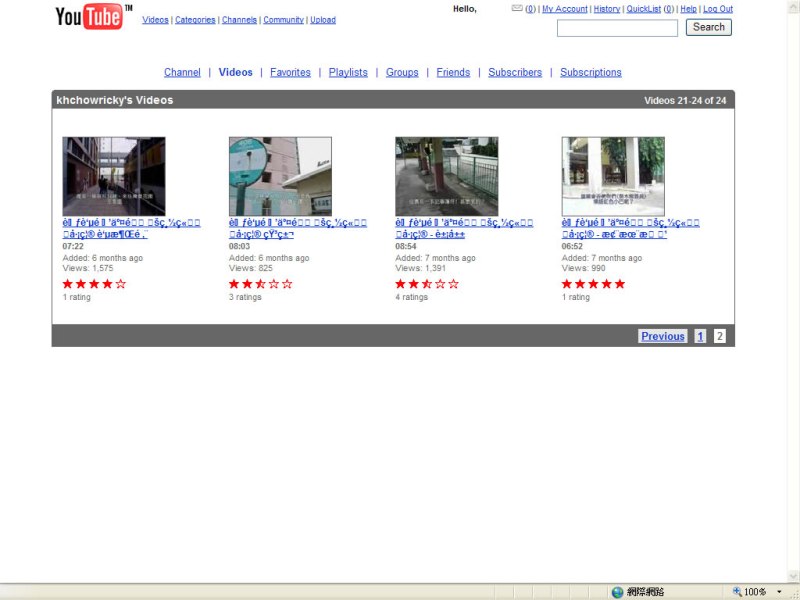Viewport: 800px width, 600px height.
Task: Click the inbox count (0) link
Action: pos(531,9)
